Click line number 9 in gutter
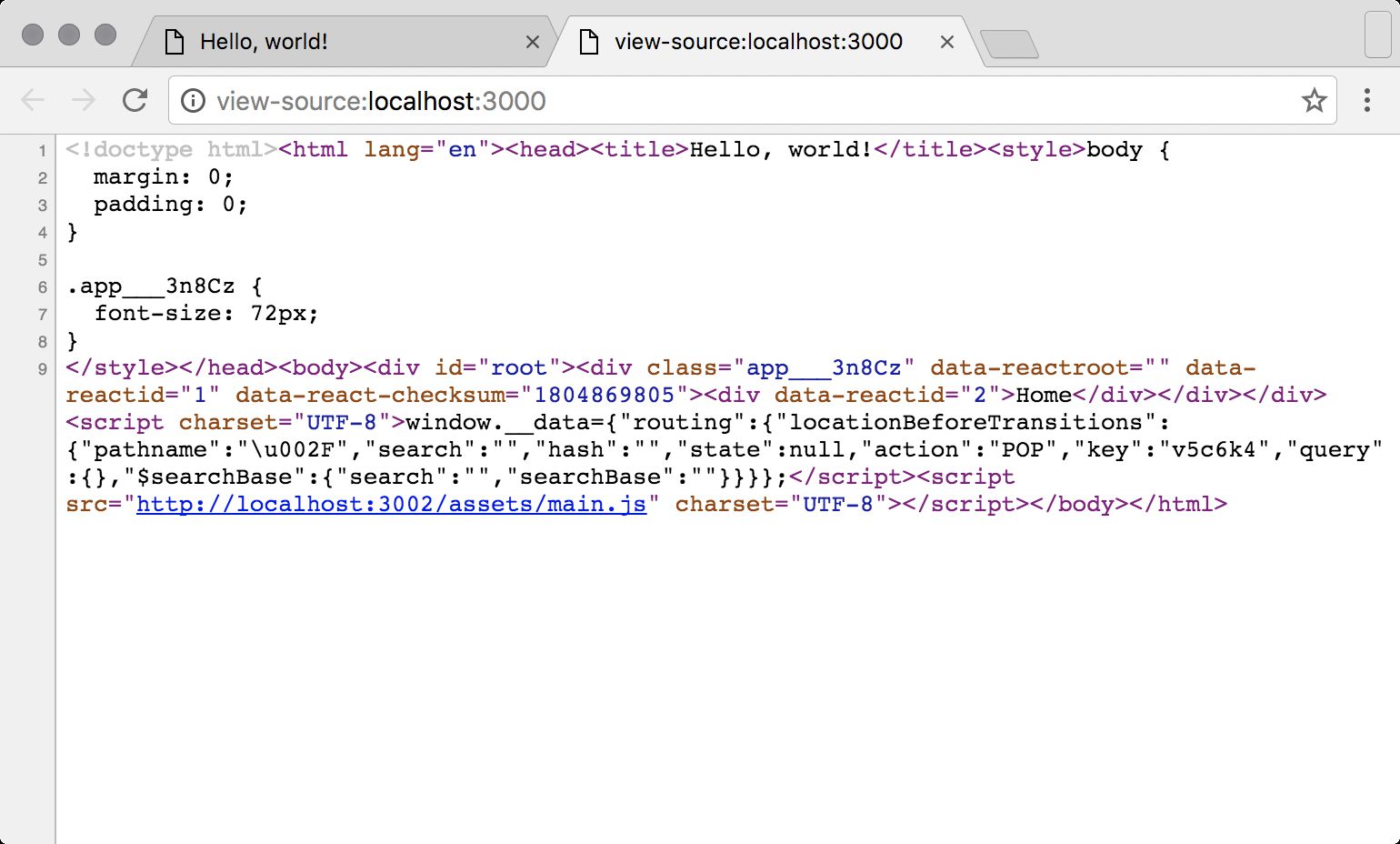The width and height of the screenshot is (1400, 844). [42, 369]
